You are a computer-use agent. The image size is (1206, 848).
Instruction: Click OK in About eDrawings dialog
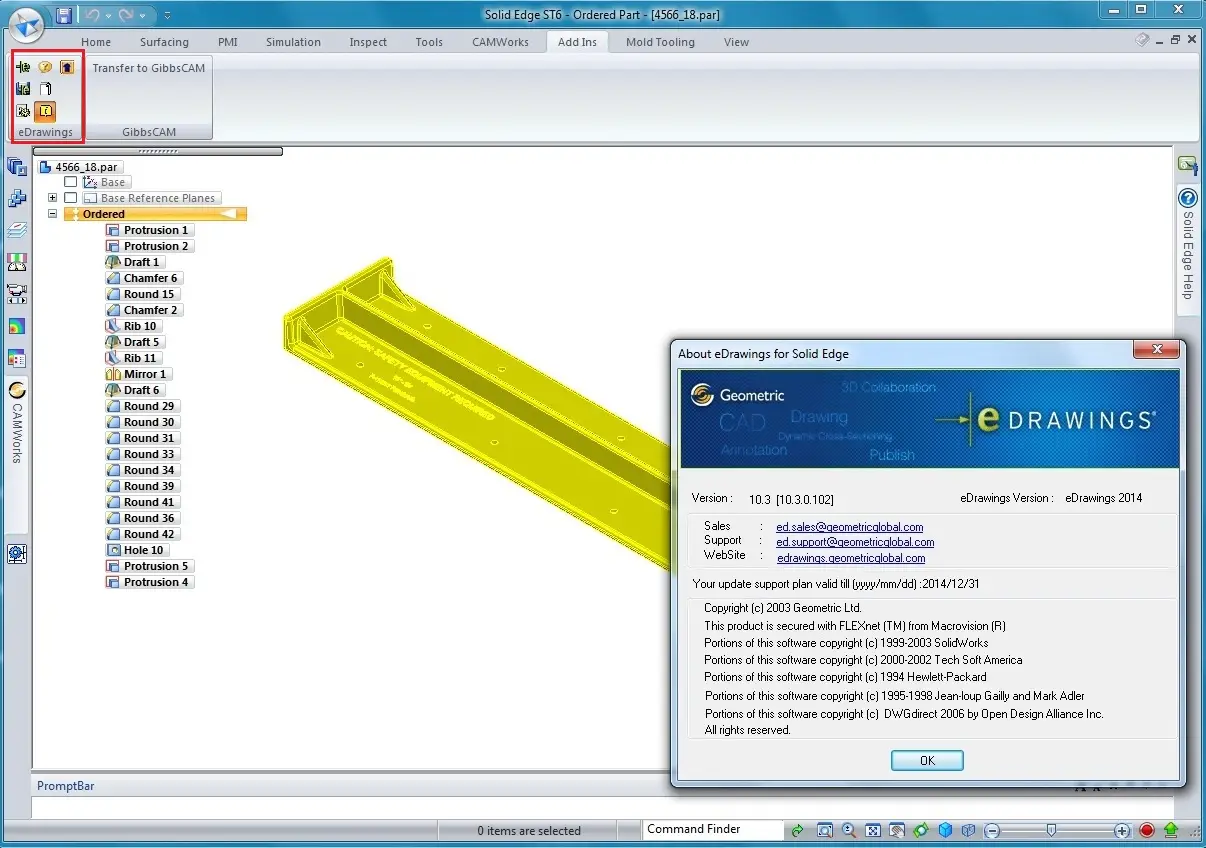pos(927,761)
